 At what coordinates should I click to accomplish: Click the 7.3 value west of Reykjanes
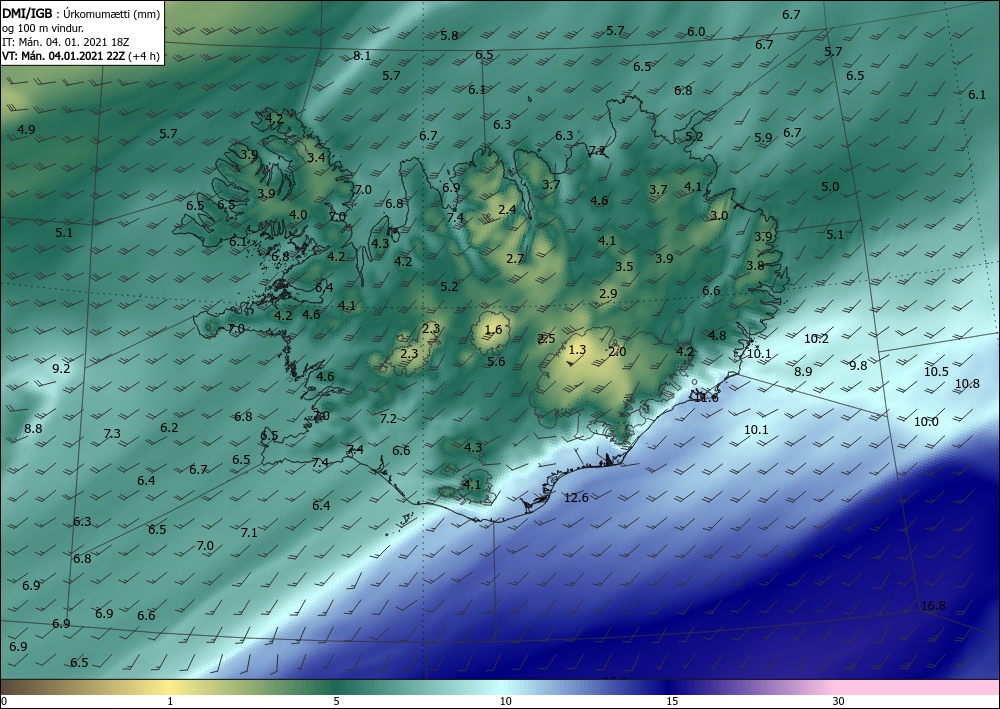click(112, 434)
